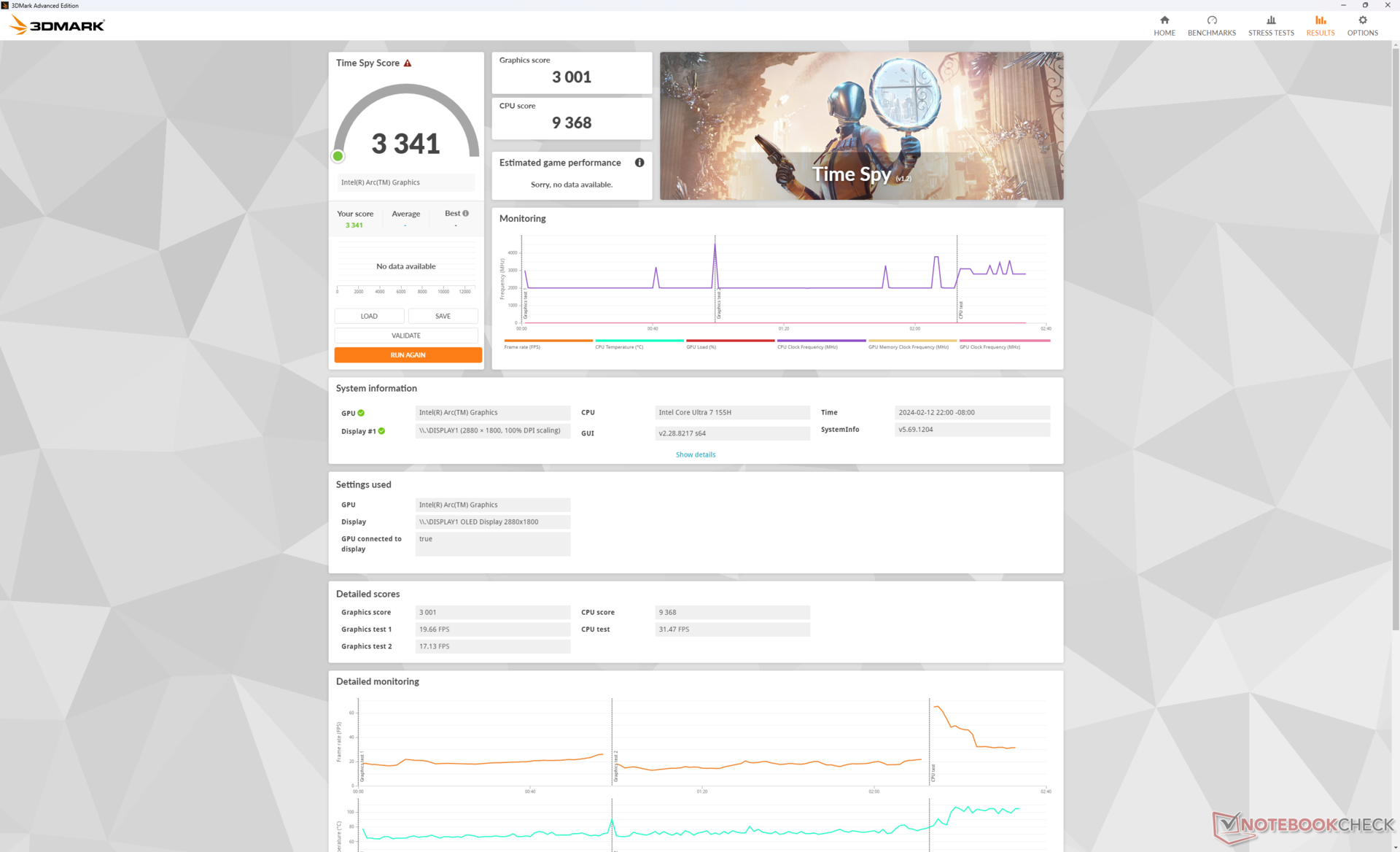Screen dimensions: 1400x852
Task: Click the Run Again button
Action: [408, 355]
